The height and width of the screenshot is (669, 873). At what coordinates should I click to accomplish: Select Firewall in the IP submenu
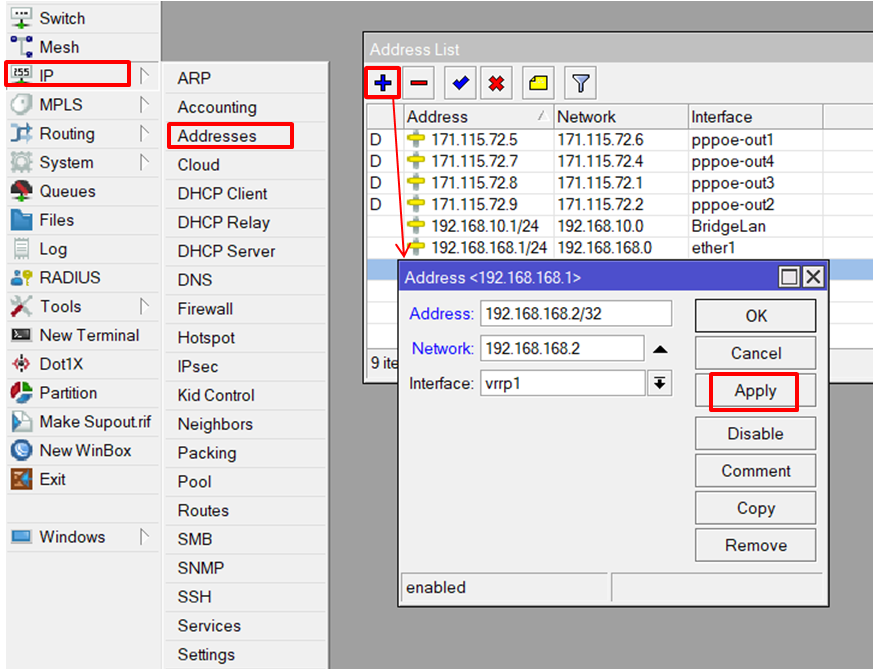tap(205, 309)
